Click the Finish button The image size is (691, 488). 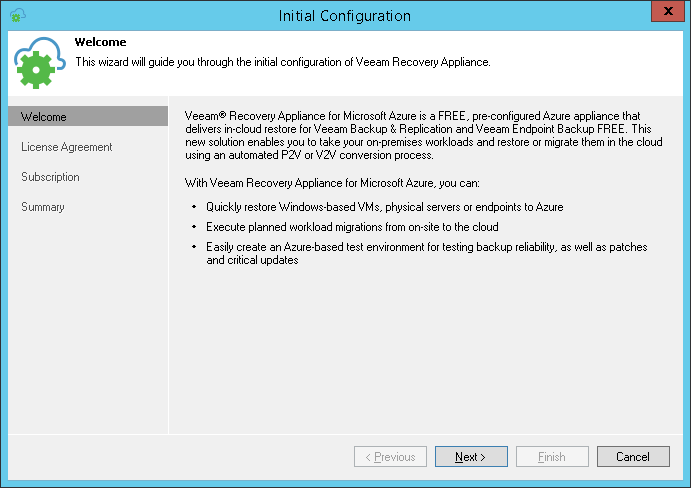(551, 457)
